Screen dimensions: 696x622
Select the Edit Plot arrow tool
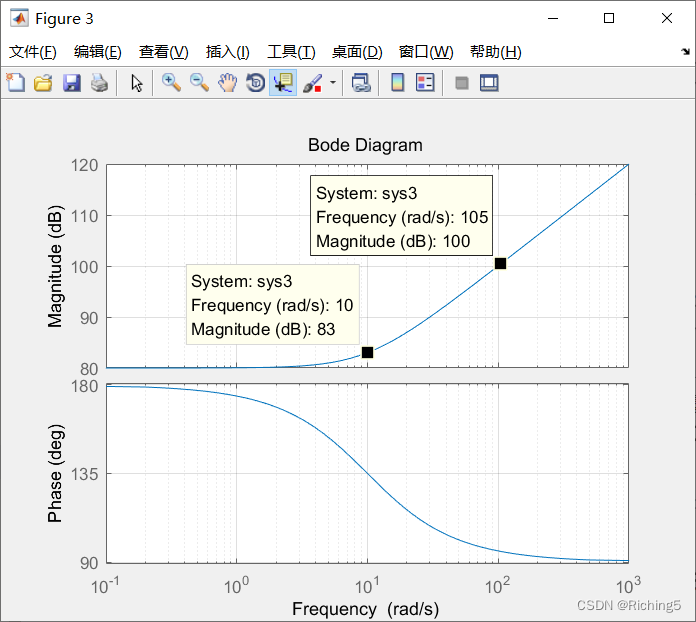click(x=137, y=83)
